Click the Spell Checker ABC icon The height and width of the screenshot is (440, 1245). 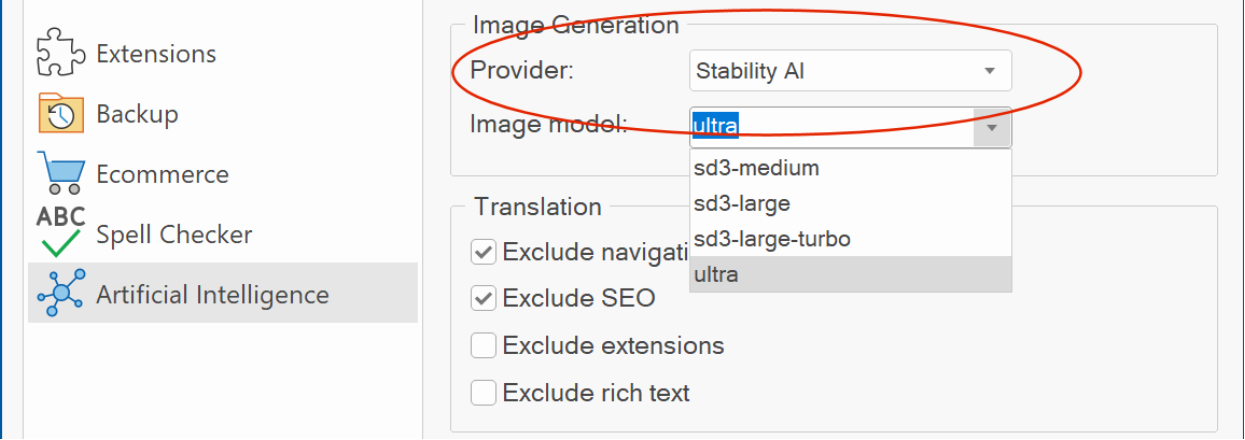[61, 233]
